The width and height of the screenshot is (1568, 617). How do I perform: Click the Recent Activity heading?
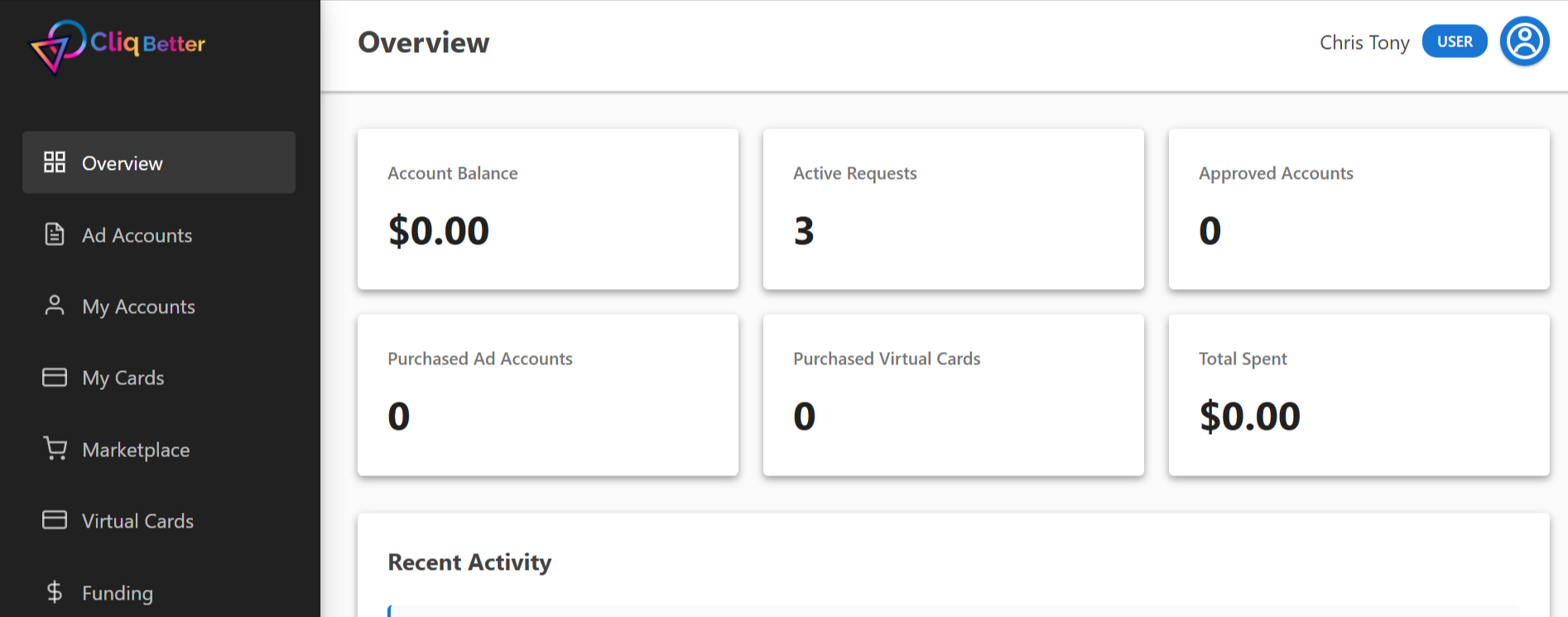point(469,562)
